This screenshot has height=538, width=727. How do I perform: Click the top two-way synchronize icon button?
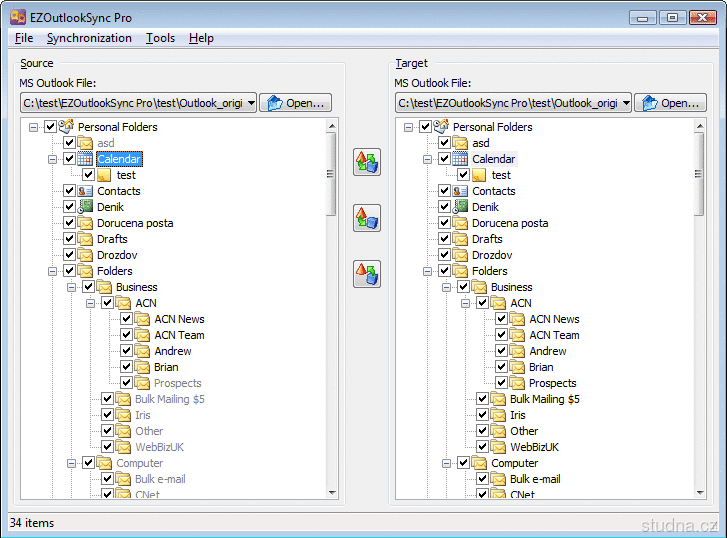click(x=367, y=162)
